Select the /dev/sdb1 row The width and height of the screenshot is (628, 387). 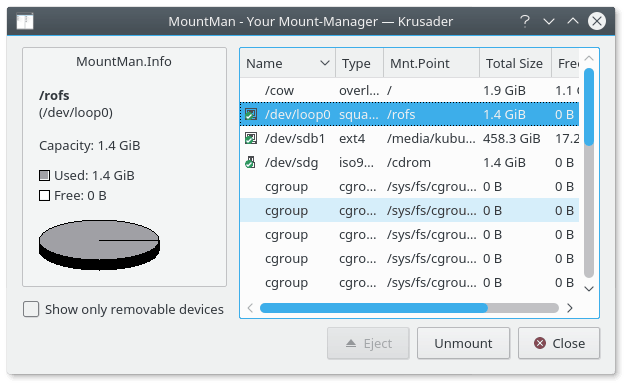click(410, 139)
